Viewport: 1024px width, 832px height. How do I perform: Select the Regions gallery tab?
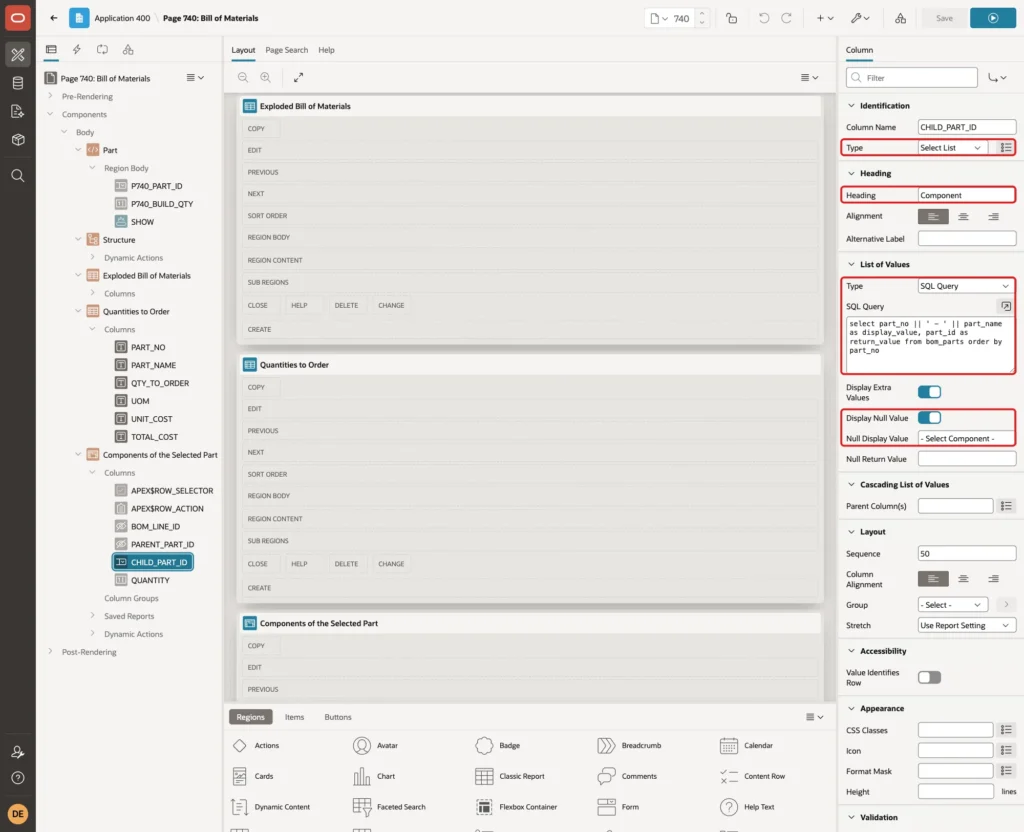pyautogui.click(x=251, y=717)
